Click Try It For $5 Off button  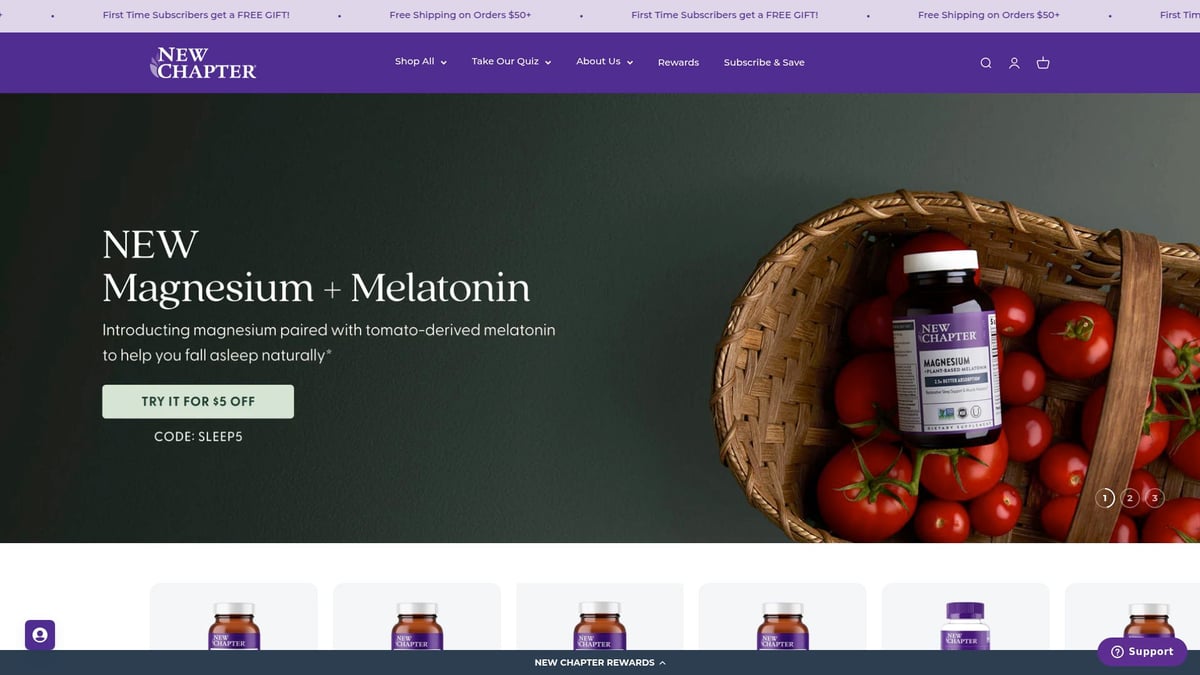pos(198,401)
